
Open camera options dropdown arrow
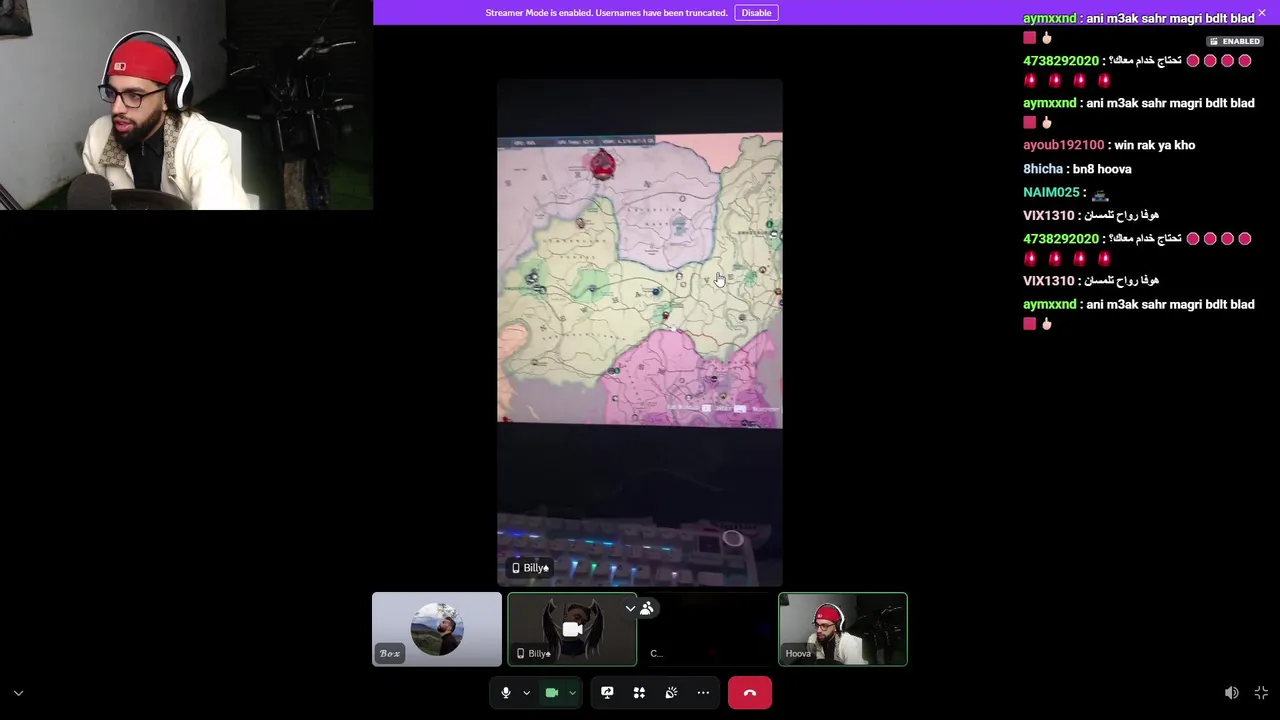[572, 693]
